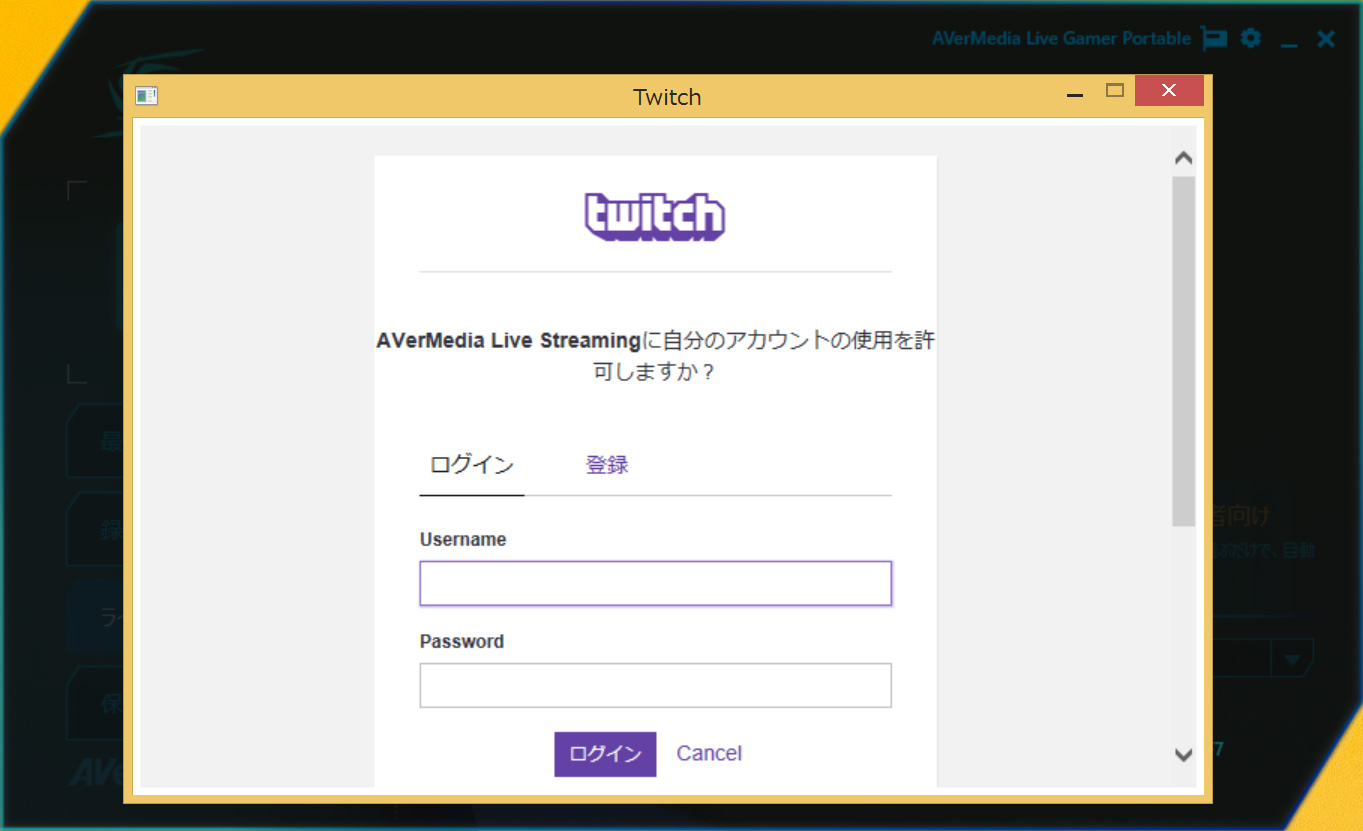Close the Twitch login dialog
Image resolution: width=1363 pixels, height=831 pixels.
tap(1169, 91)
